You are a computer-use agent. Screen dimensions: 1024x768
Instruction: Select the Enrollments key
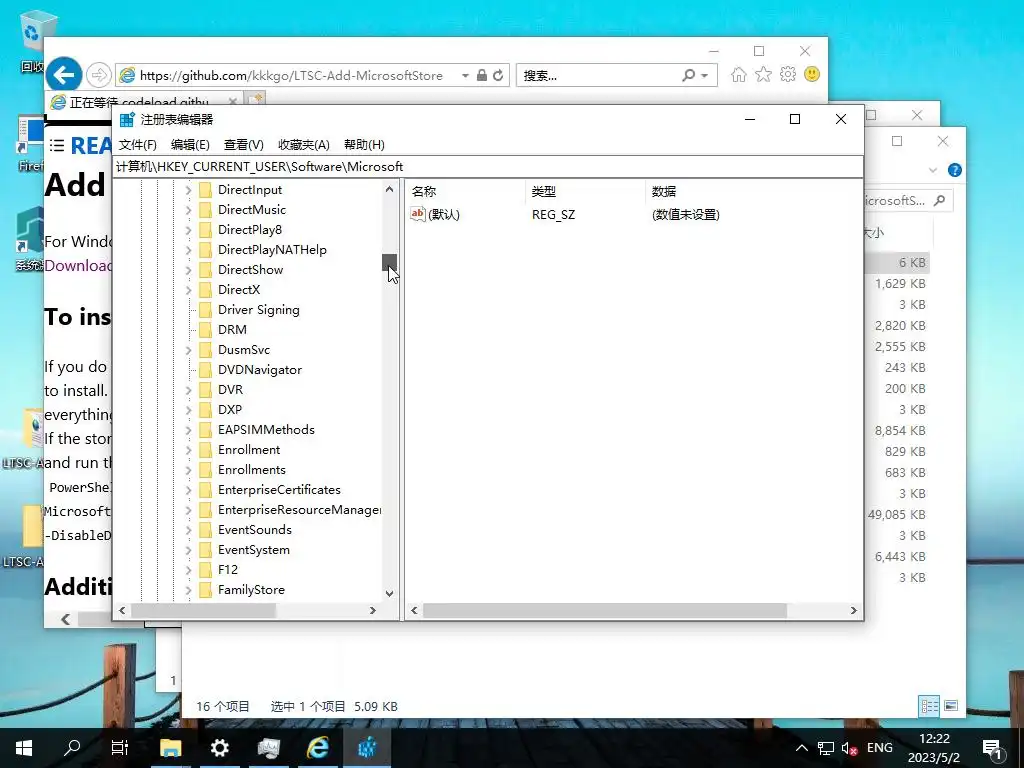click(x=251, y=470)
